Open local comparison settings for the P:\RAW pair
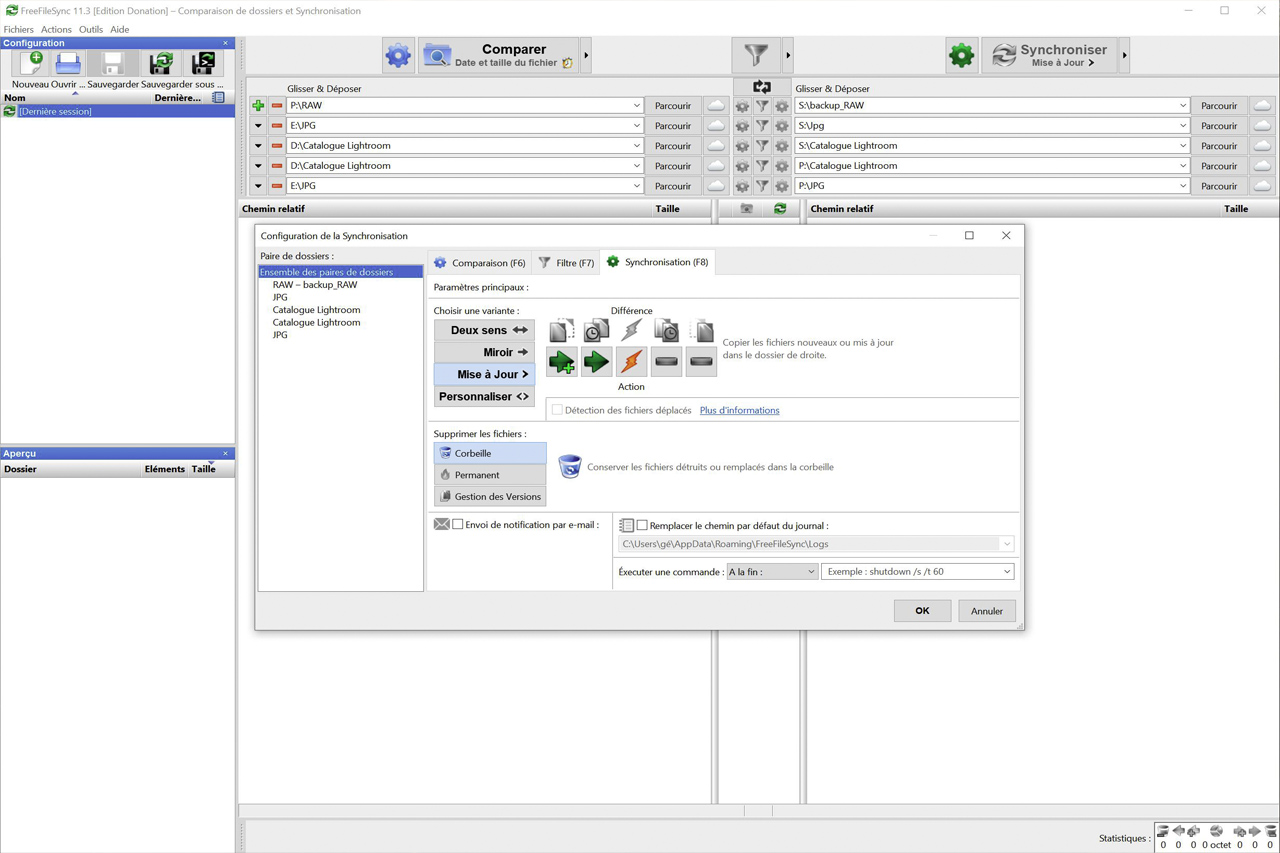 click(742, 106)
